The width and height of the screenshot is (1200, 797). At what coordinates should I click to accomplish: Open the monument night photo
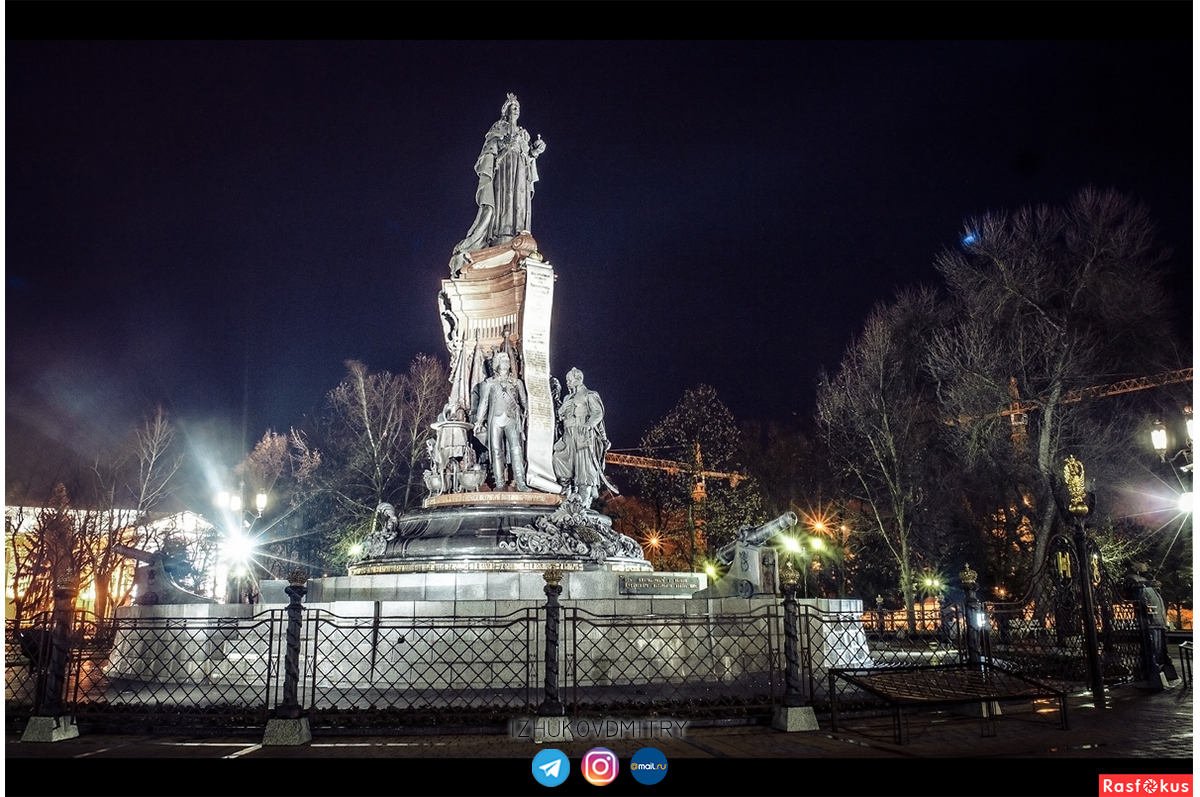coord(599,399)
